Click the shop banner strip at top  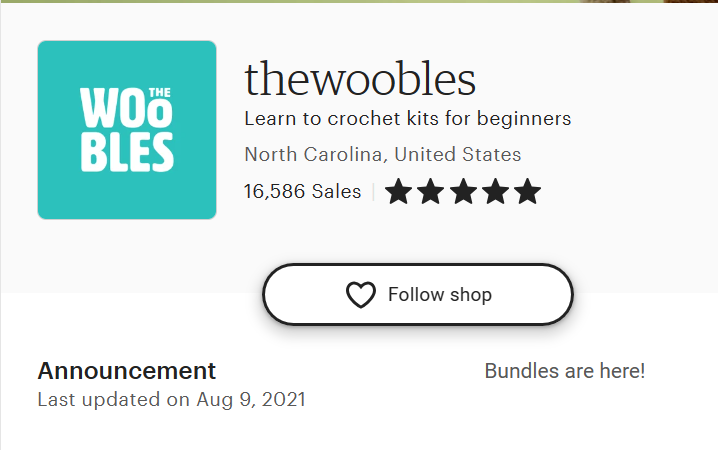point(359,1)
